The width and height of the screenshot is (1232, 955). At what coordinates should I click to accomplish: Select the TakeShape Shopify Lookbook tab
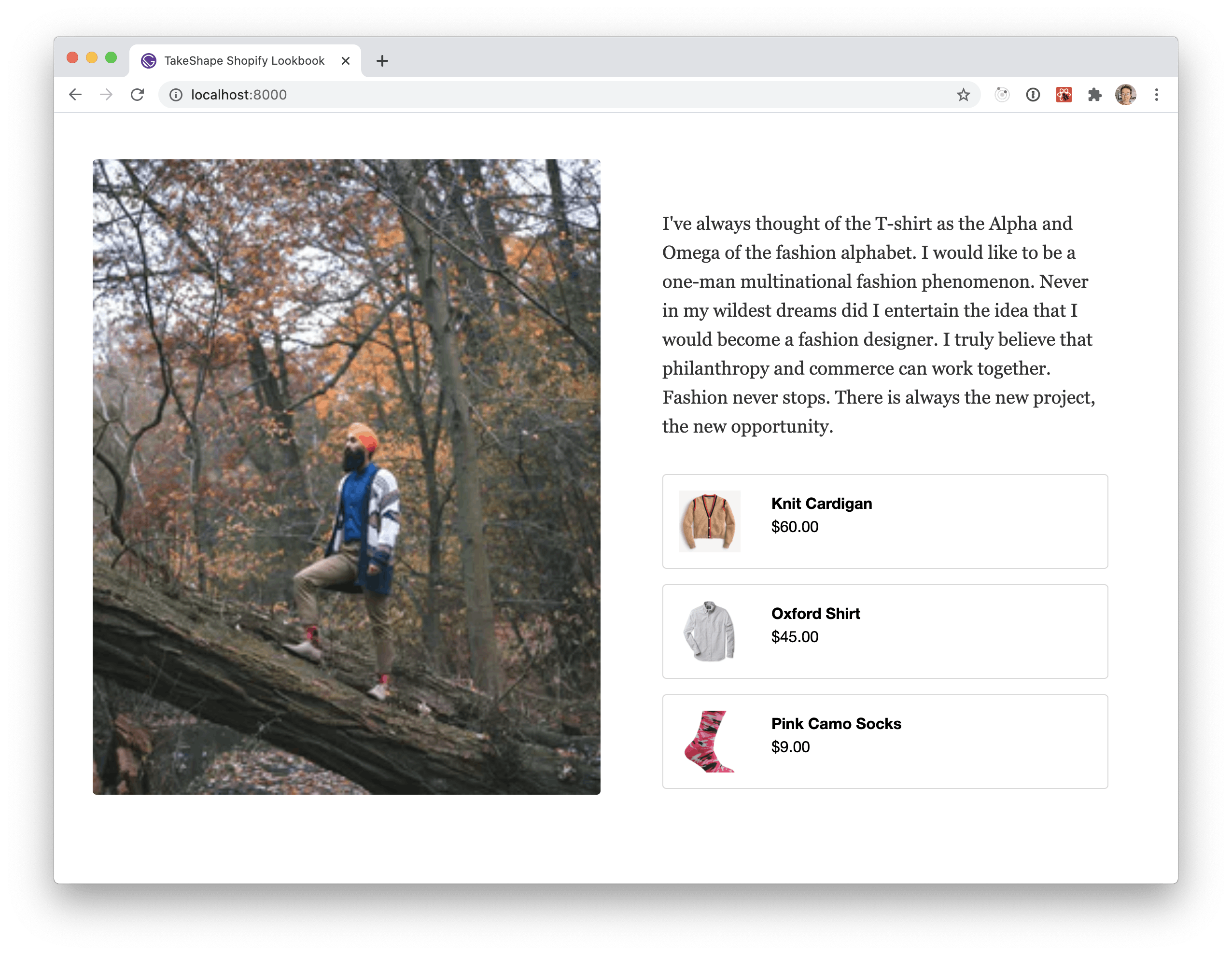[x=245, y=60]
